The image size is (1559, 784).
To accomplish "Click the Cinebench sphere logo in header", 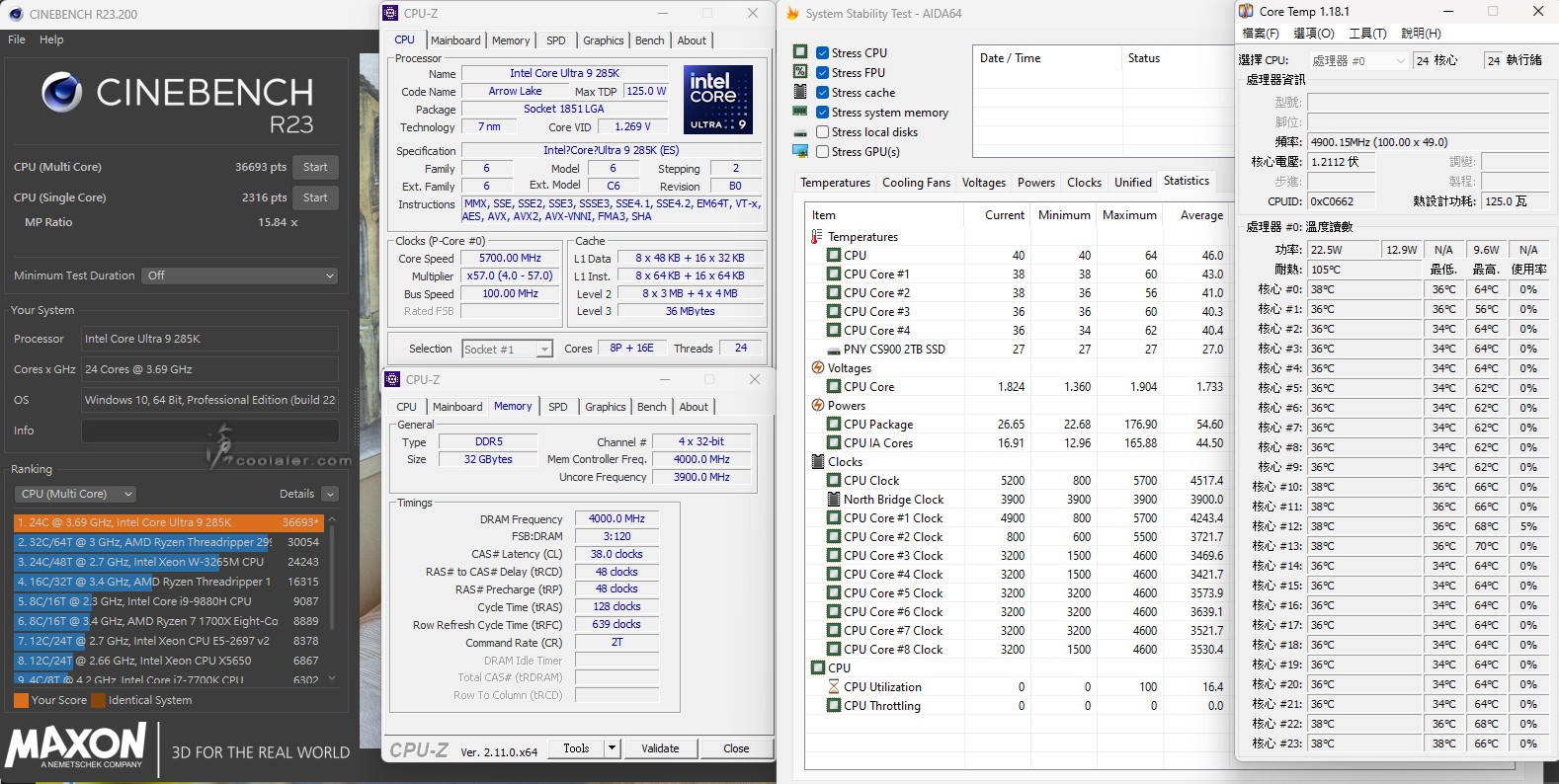I will point(62,93).
